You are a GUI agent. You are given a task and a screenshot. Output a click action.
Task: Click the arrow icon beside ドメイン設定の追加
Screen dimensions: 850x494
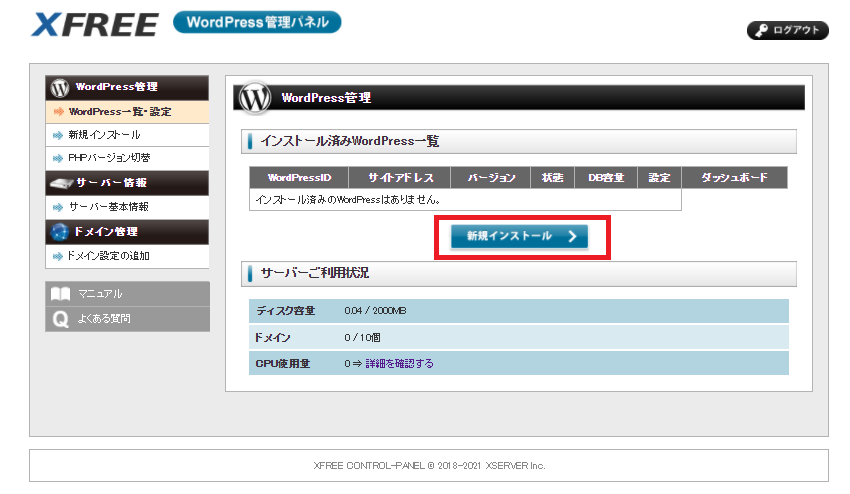57,256
